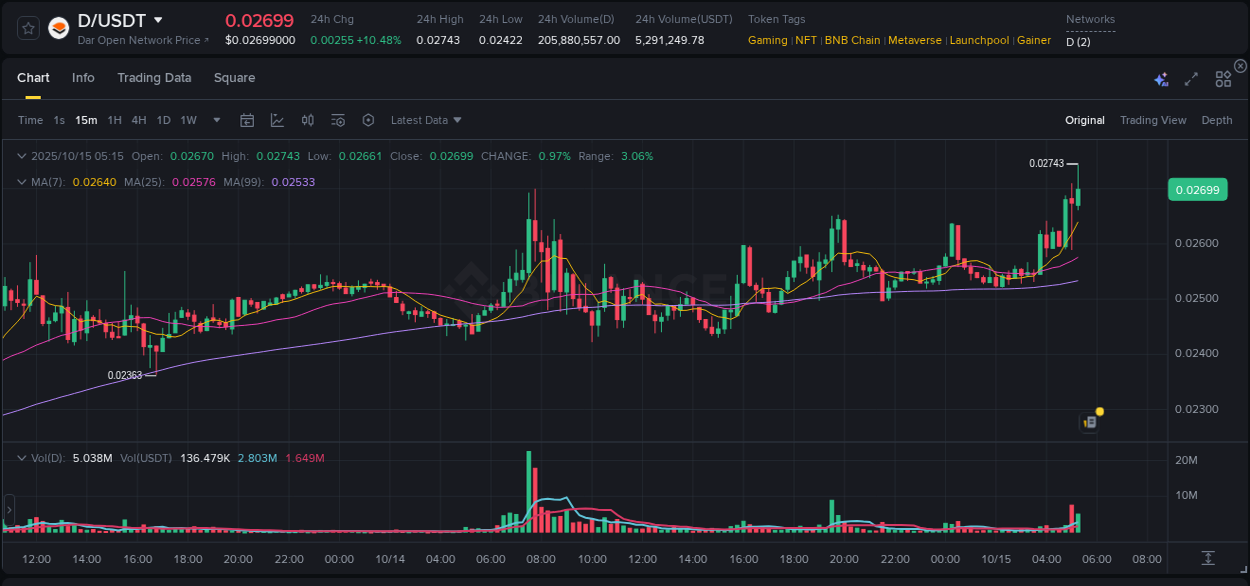Open the Info tab
Viewport: 1250px width, 586px height.
(83, 77)
